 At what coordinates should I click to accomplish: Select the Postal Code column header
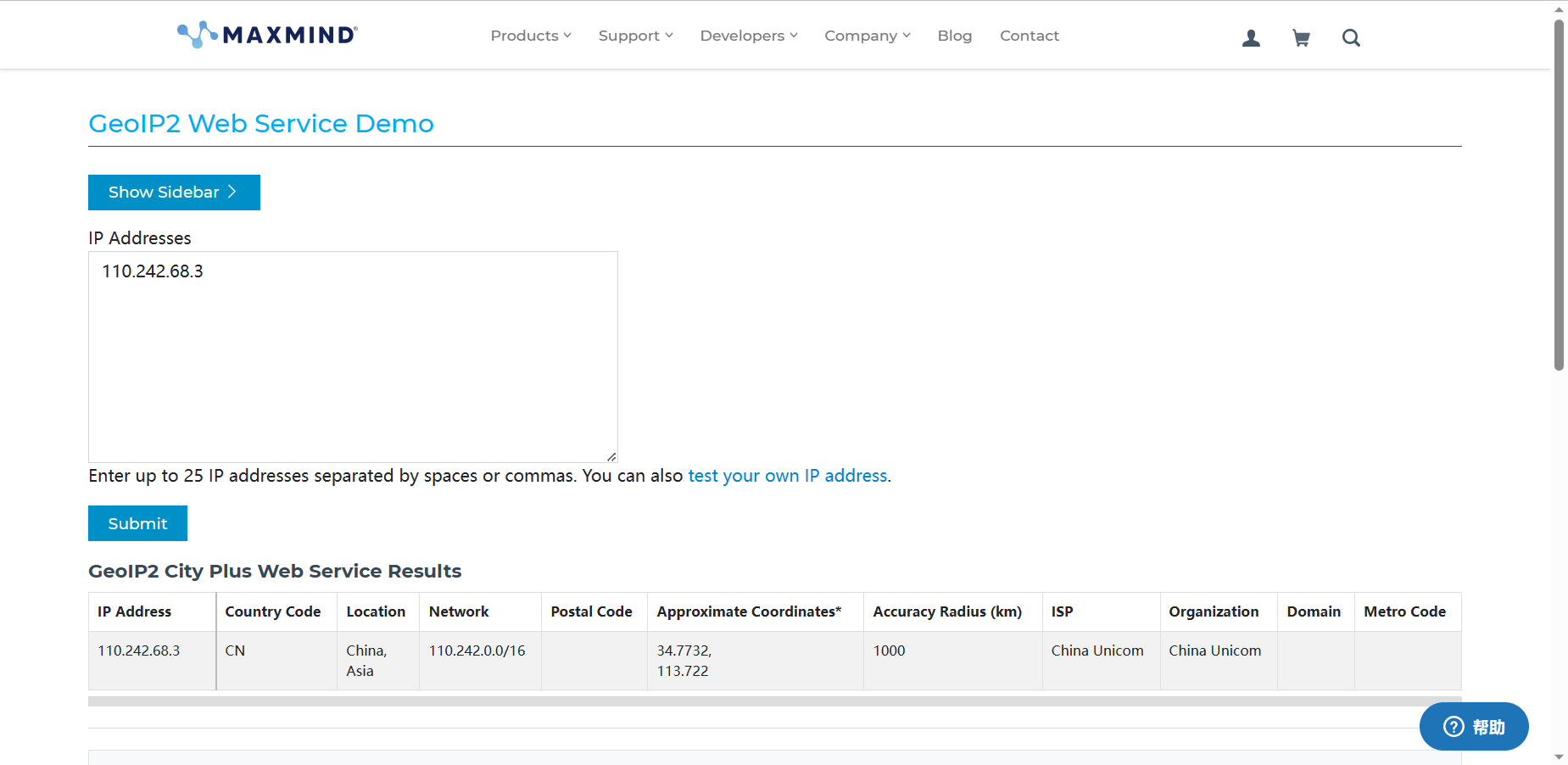(x=594, y=611)
